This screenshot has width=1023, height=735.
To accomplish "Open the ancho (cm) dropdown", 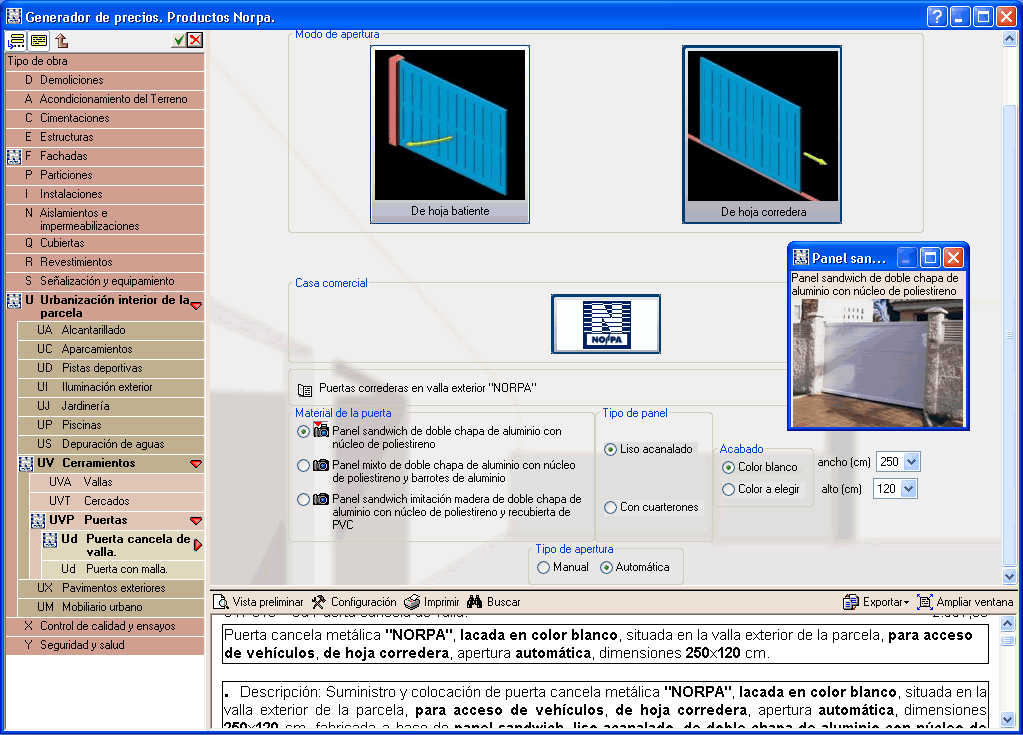I will [x=909, y=462].
